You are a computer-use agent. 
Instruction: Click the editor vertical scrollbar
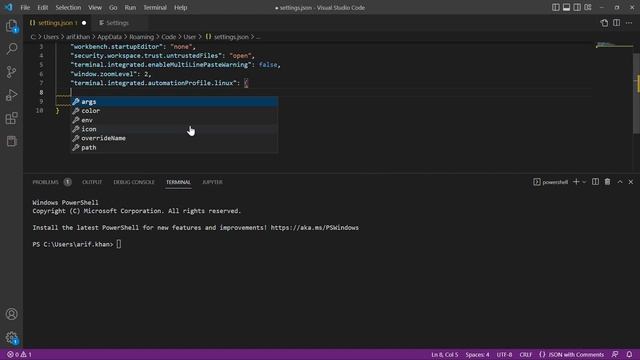click(637, 93)
